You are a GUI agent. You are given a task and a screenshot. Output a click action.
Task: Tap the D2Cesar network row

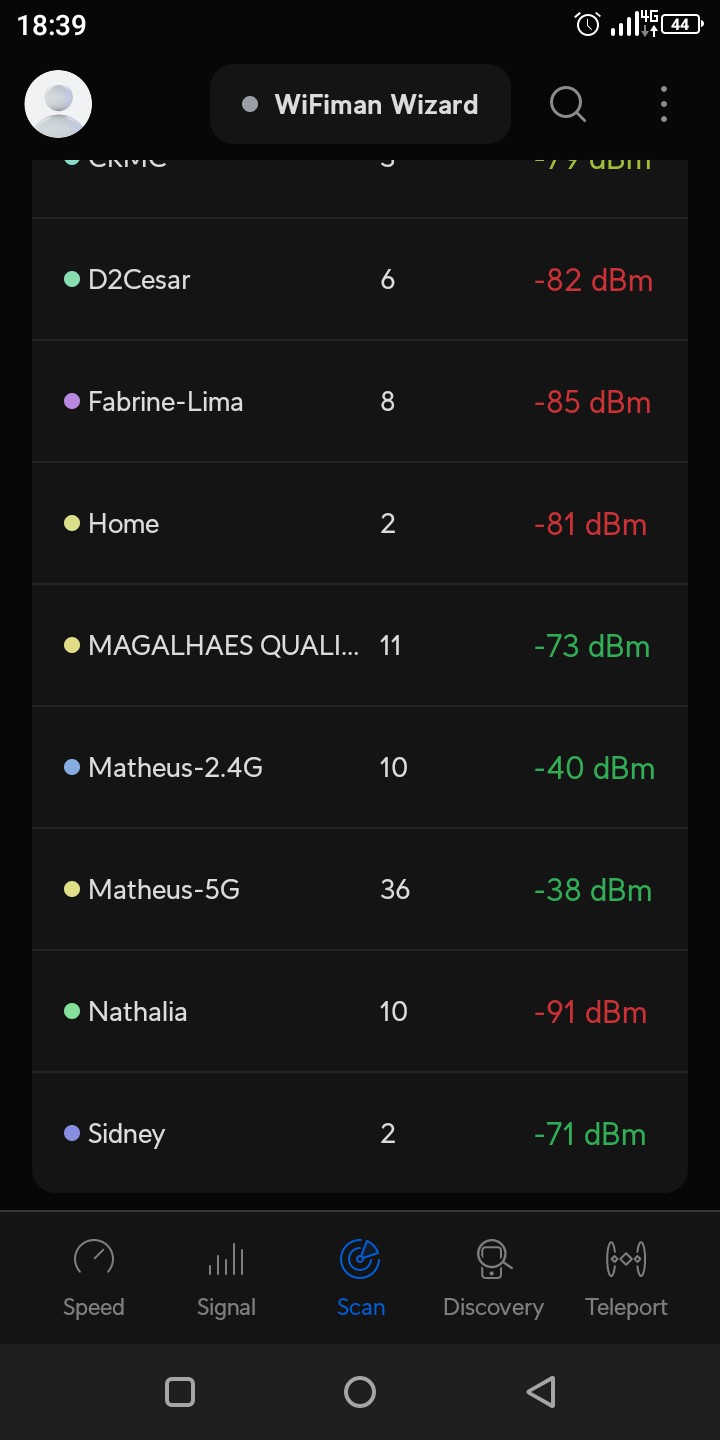(x=360, y=280)
